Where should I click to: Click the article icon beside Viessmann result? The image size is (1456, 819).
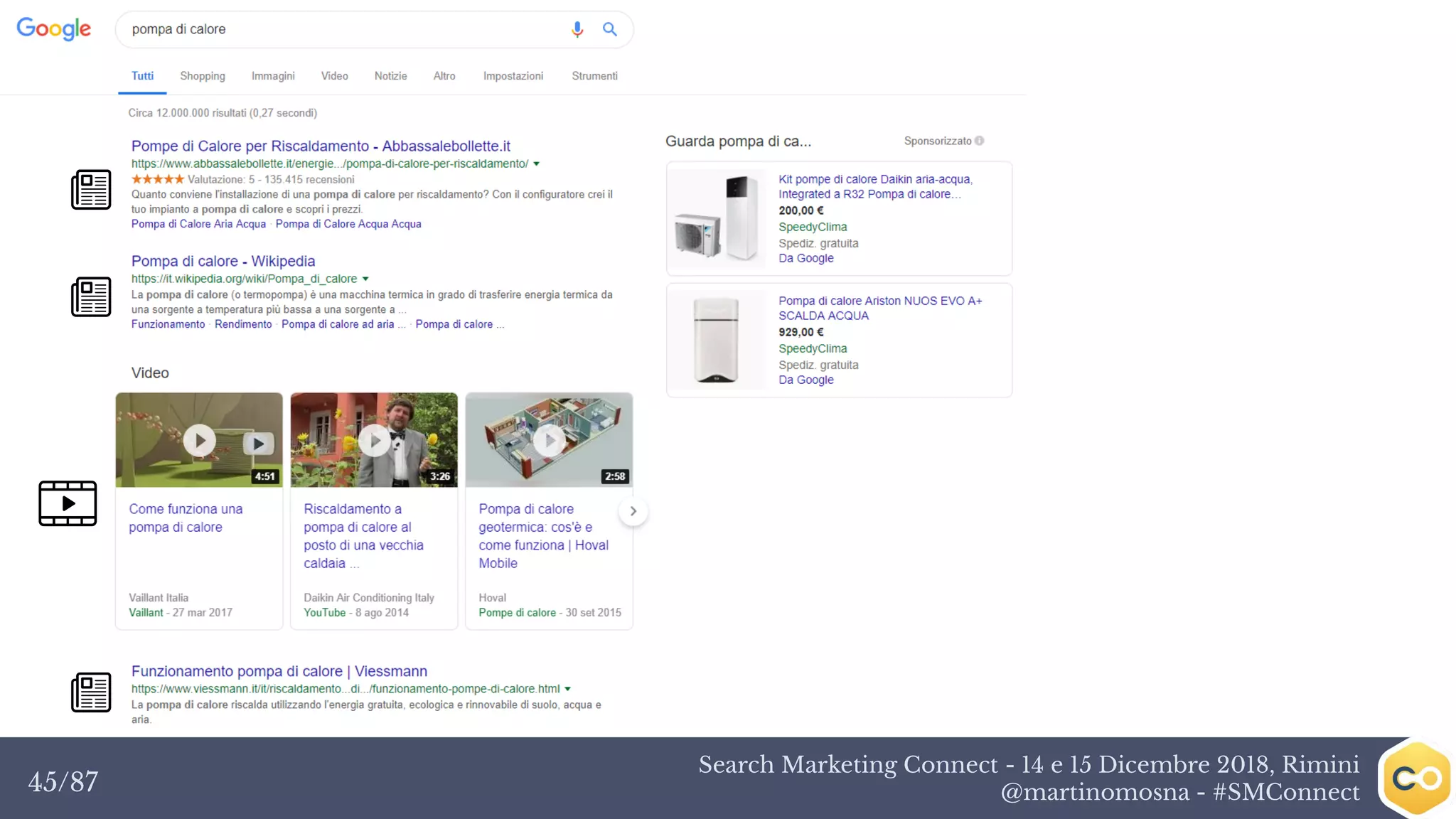click(91, 692)
